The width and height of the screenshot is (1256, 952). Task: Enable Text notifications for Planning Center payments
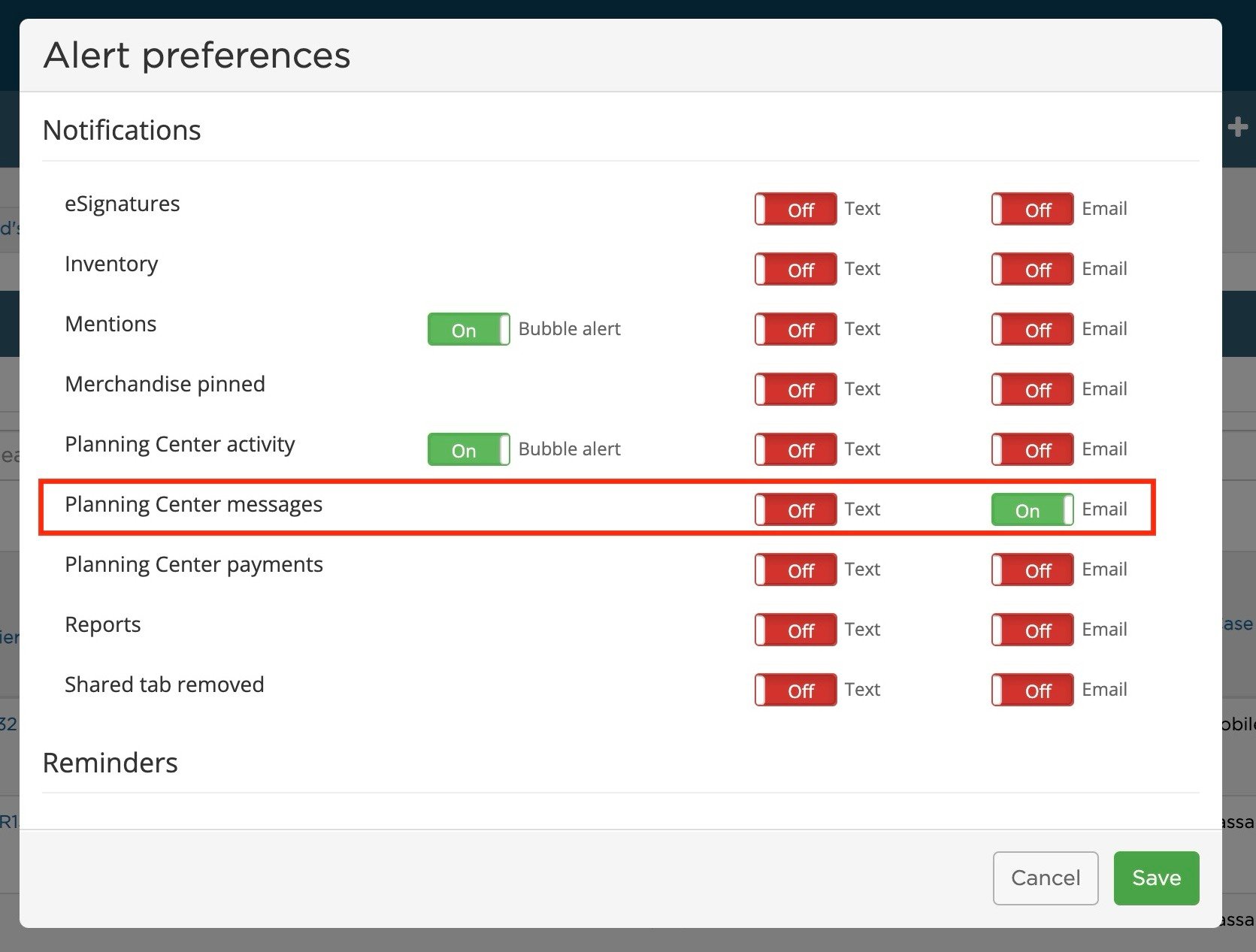pos(794,570)
